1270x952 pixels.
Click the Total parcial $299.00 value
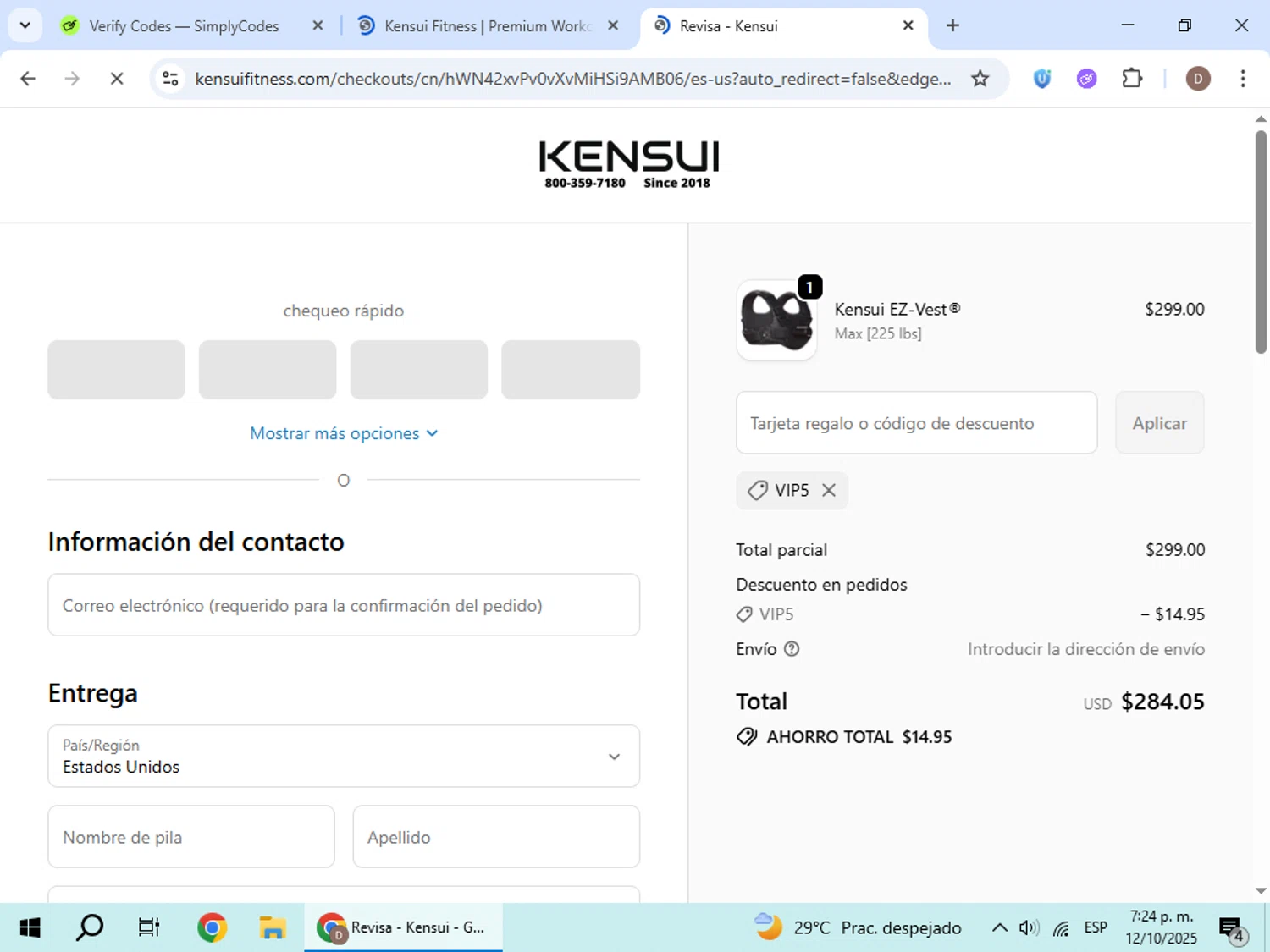coord(1175,549)
